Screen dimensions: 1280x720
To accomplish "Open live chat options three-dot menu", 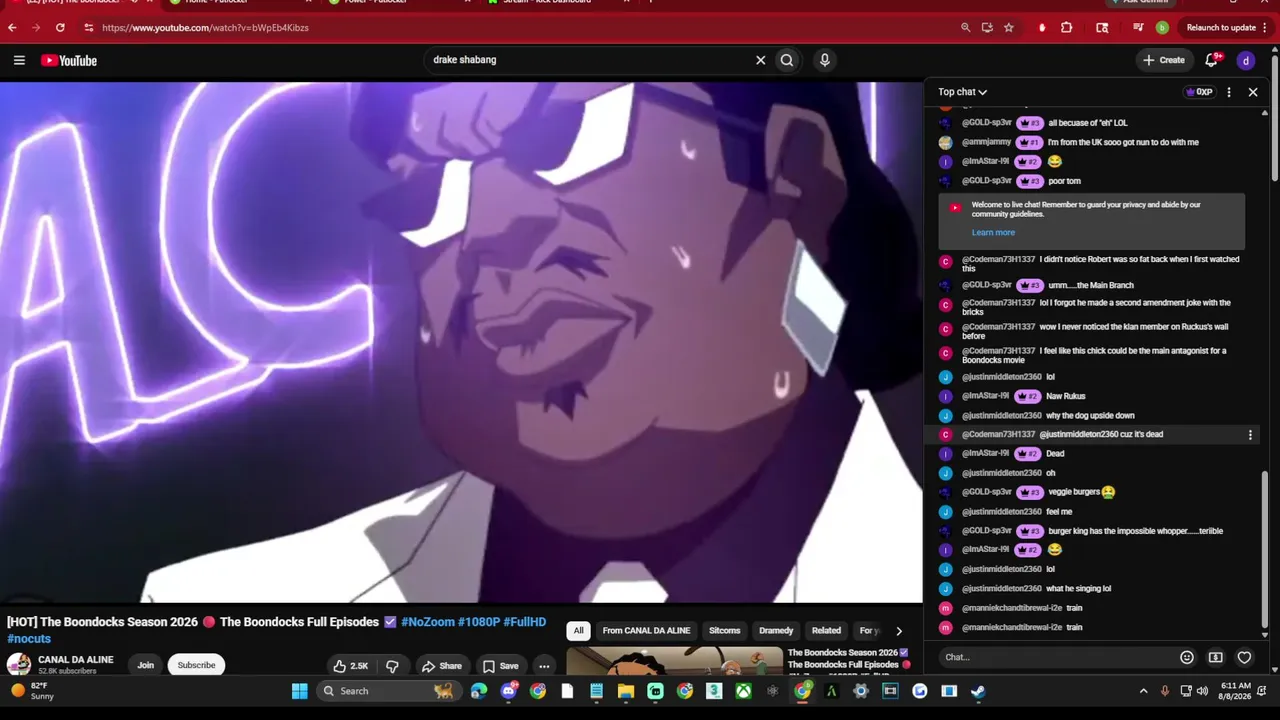I will pyautogui.click(x=1229, y=92).
